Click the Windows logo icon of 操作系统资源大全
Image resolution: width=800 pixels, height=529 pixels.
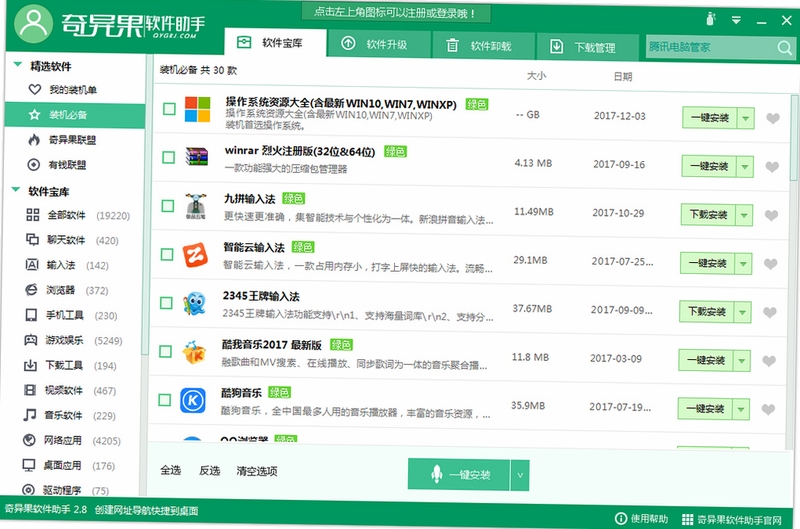(x=197, y=109)
